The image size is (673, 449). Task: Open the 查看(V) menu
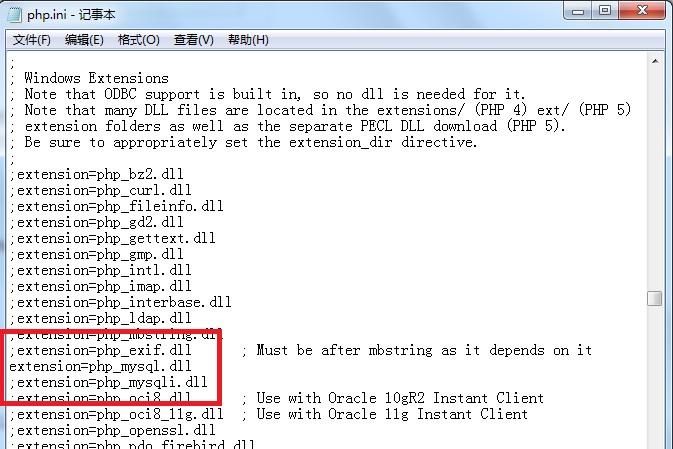[194, 40]
